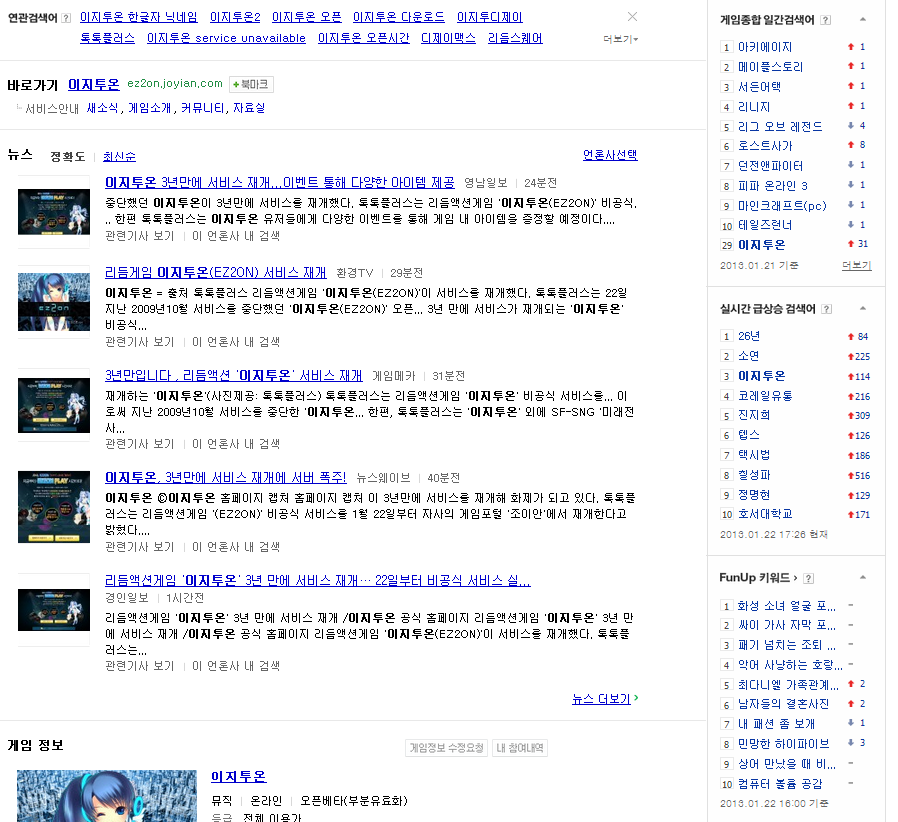The height and width of the screenshot is (822, 898).
Task: Click 게임정보 수정요청 button
Action: coord(446,748)
